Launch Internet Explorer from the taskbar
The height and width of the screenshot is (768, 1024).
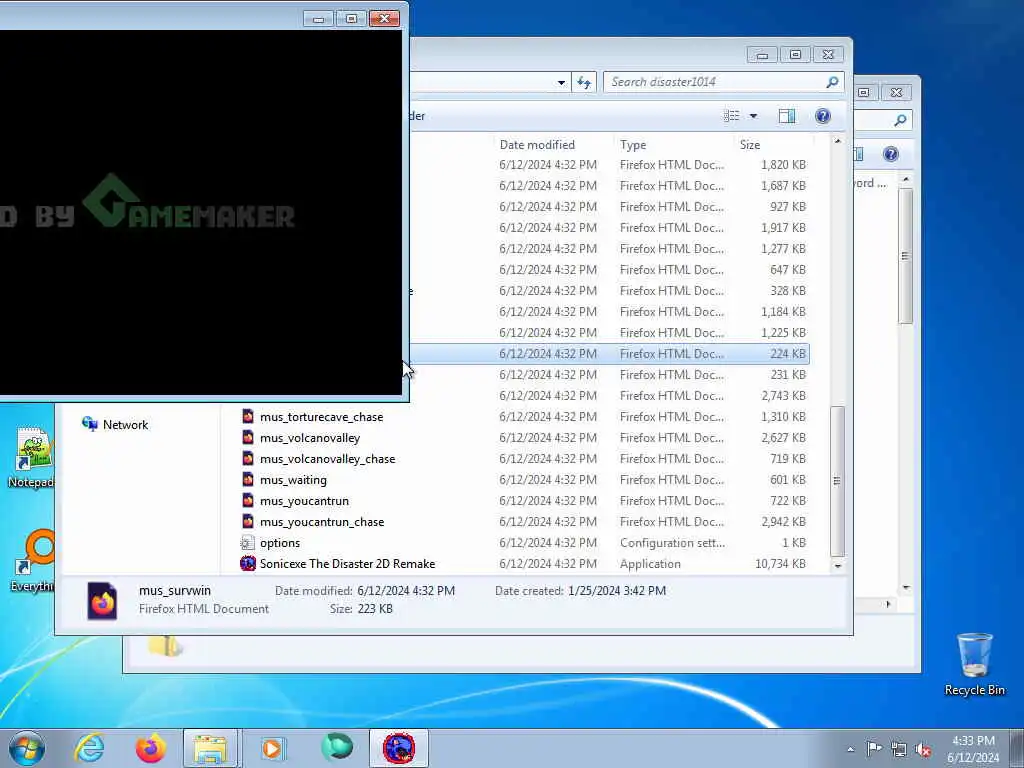tap(89, 748)
